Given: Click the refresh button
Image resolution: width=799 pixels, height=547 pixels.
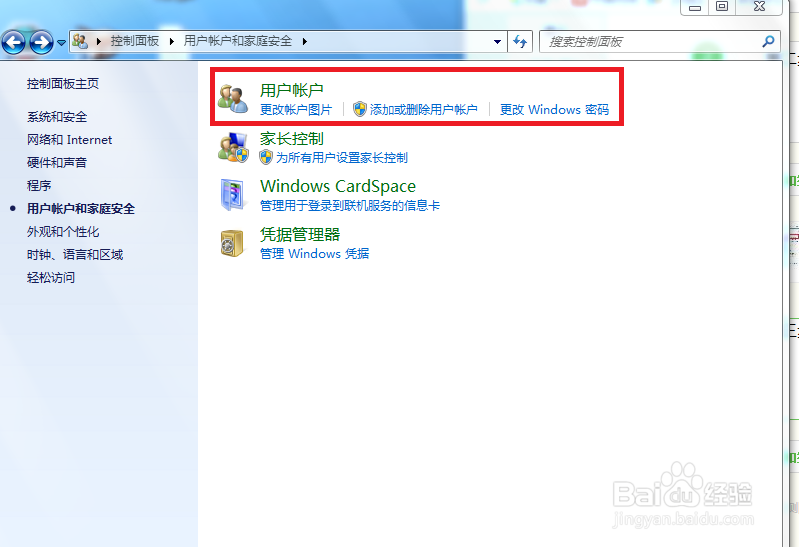Looking at the screenshot, I should coord(520,41).
